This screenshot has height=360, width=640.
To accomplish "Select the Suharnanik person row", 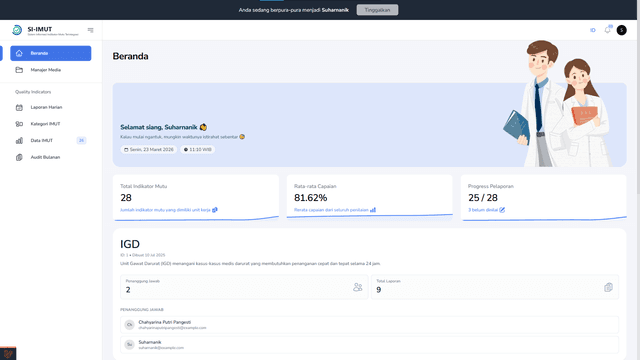I will (x=369, y=345).
